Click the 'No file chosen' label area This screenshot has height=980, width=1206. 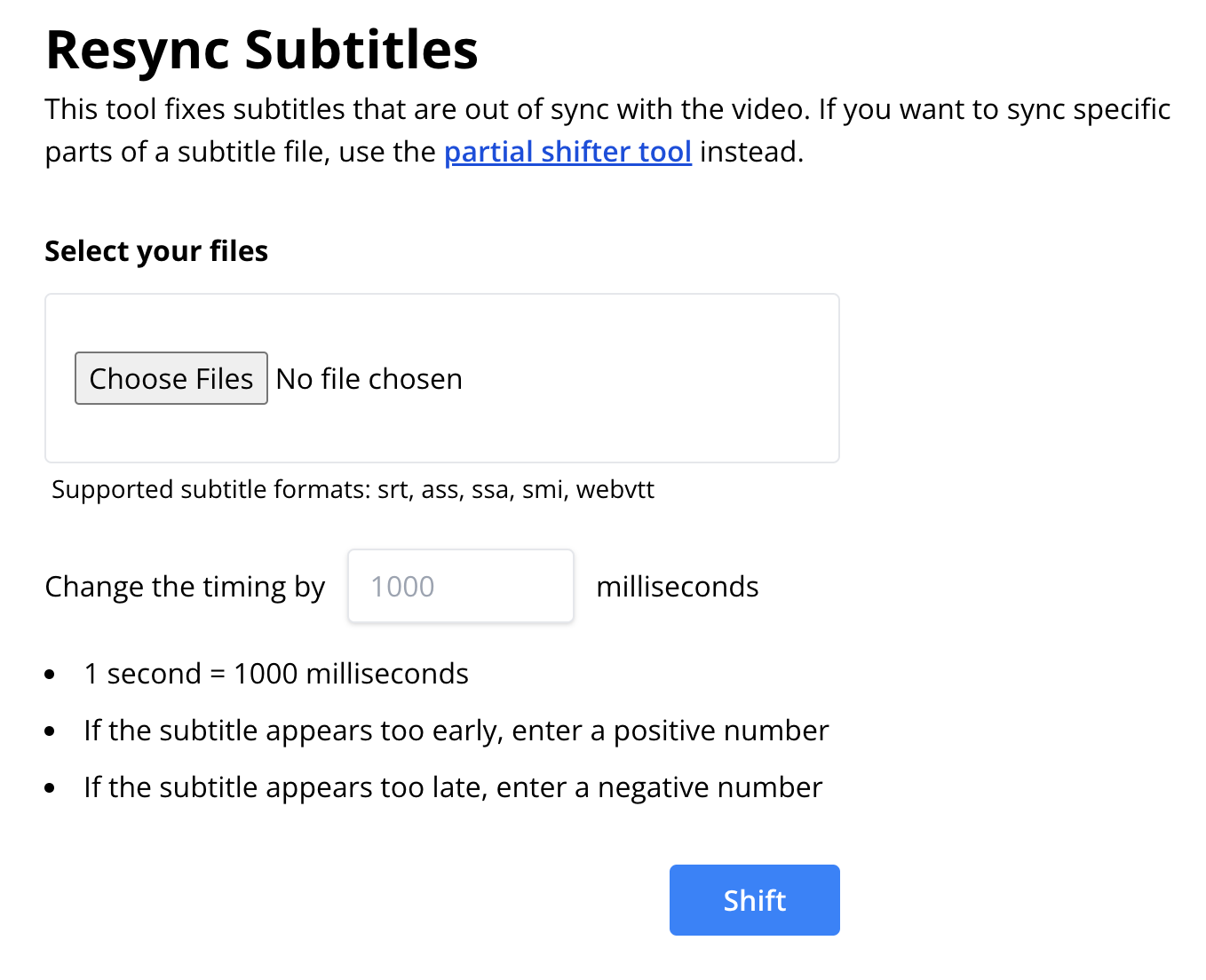(369, 378)
